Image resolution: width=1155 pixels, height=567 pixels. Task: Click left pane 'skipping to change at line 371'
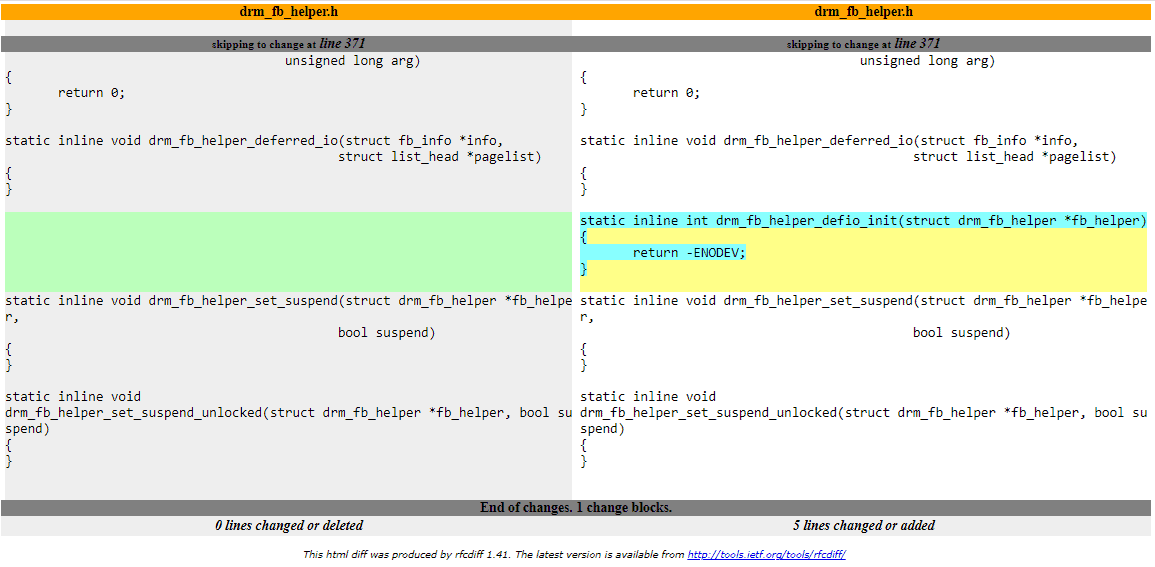pos(288,44)
